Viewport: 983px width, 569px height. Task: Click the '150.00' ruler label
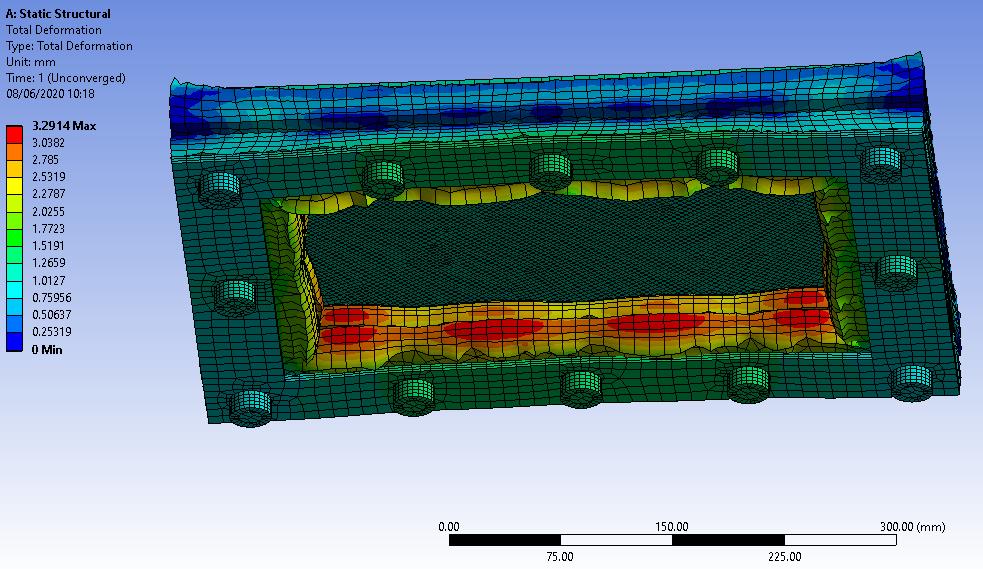[x=672, y=527]
